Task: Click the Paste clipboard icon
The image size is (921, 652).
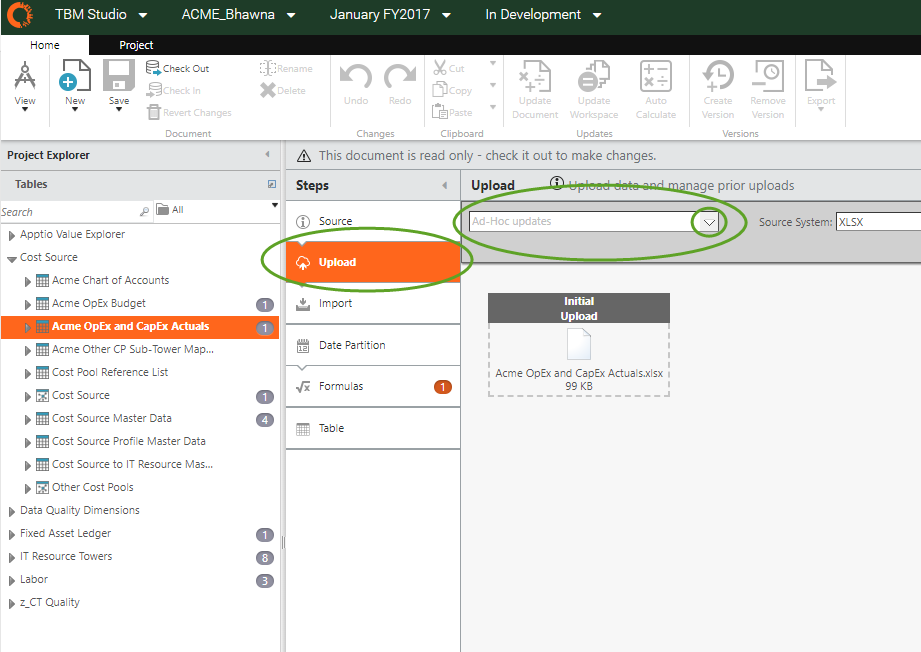Action: [440, 111]
